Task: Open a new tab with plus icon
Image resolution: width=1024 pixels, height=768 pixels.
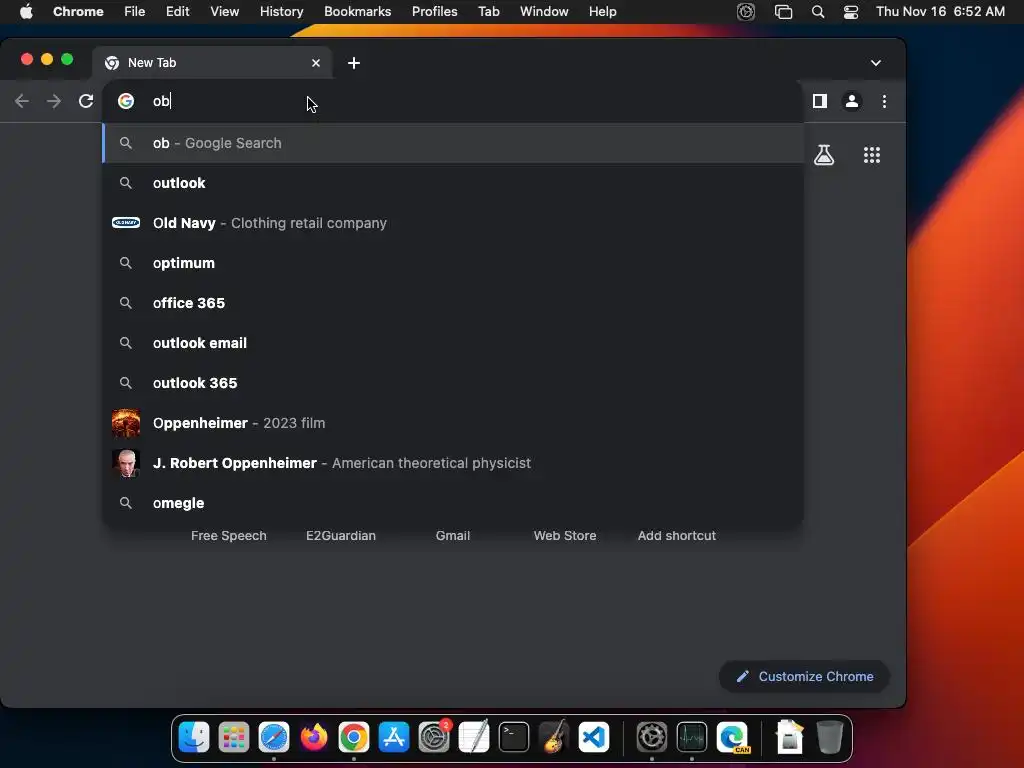Action: click(x=354, y=63)
